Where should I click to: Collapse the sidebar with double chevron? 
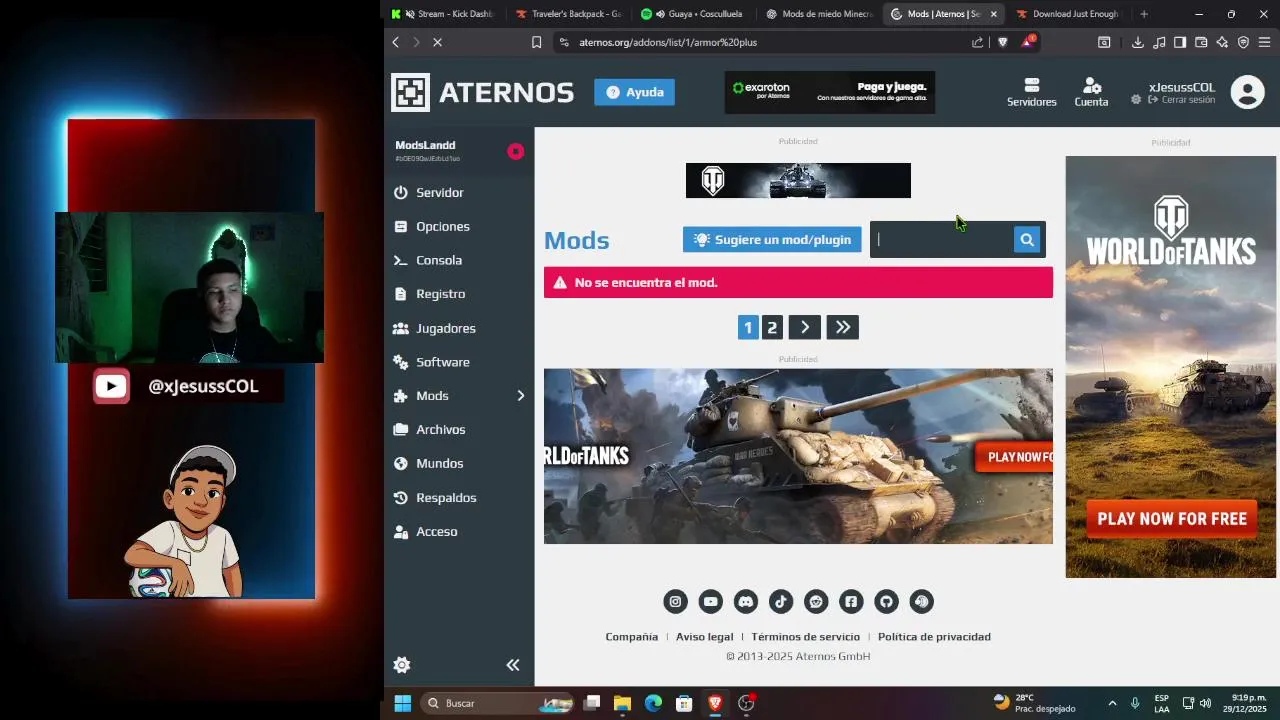pos(513,665)
